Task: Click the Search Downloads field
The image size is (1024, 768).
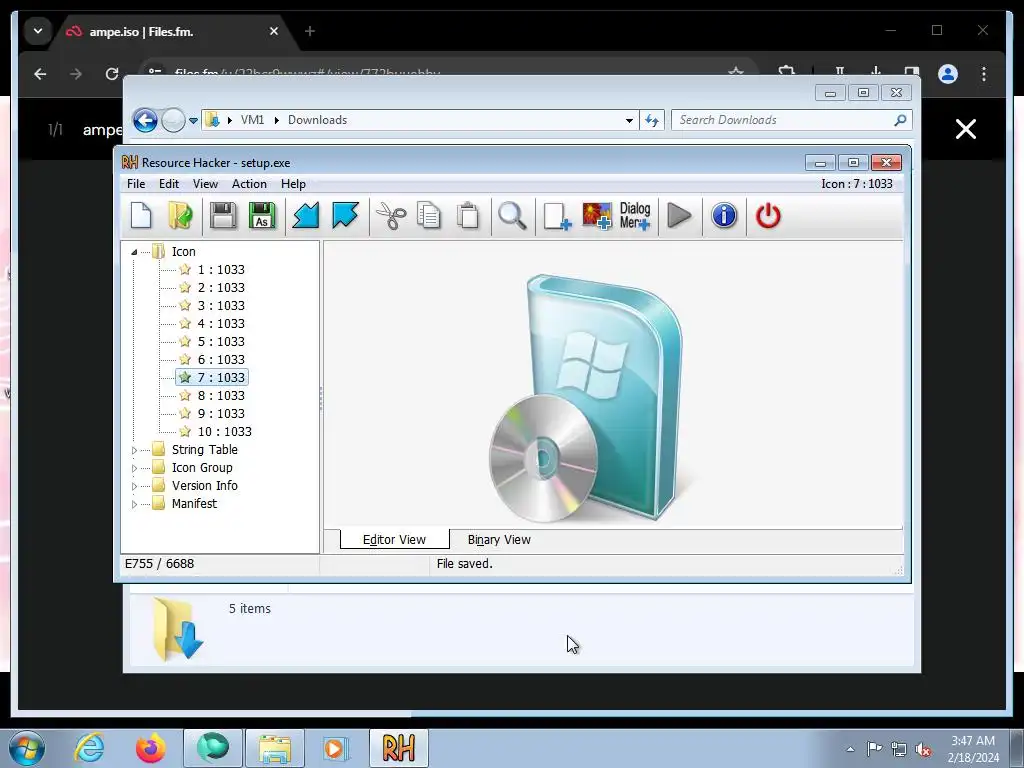Action: (x=792, y=120)
